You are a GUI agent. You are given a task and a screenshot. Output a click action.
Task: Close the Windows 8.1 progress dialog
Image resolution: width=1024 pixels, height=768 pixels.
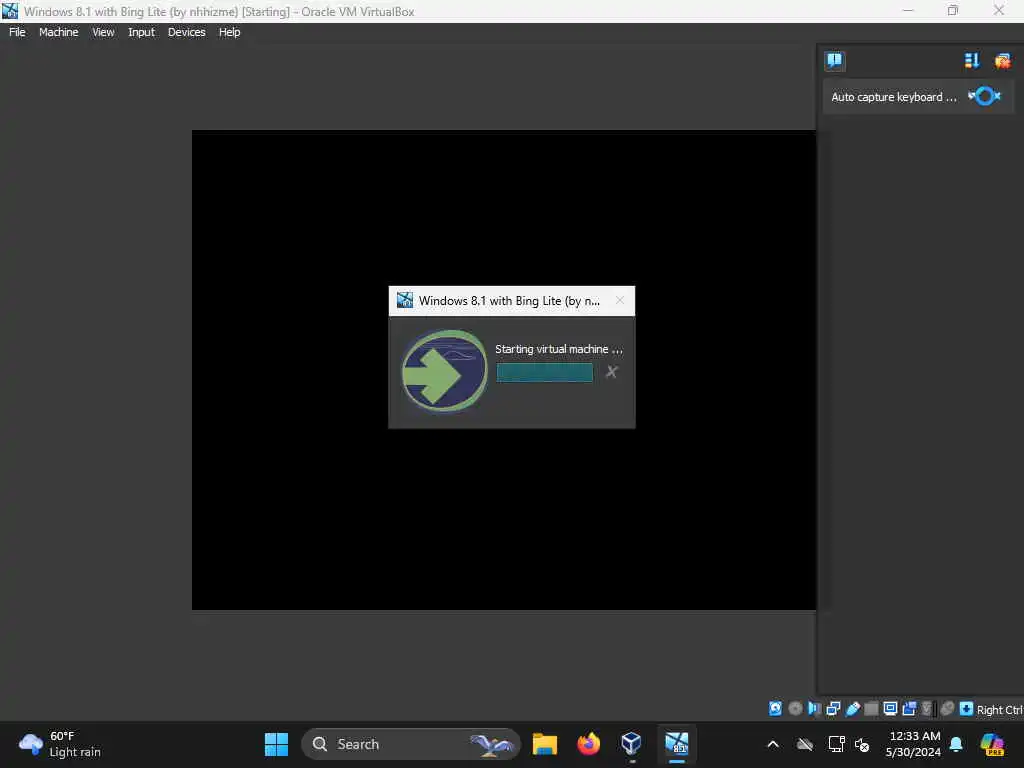(620, 300)
